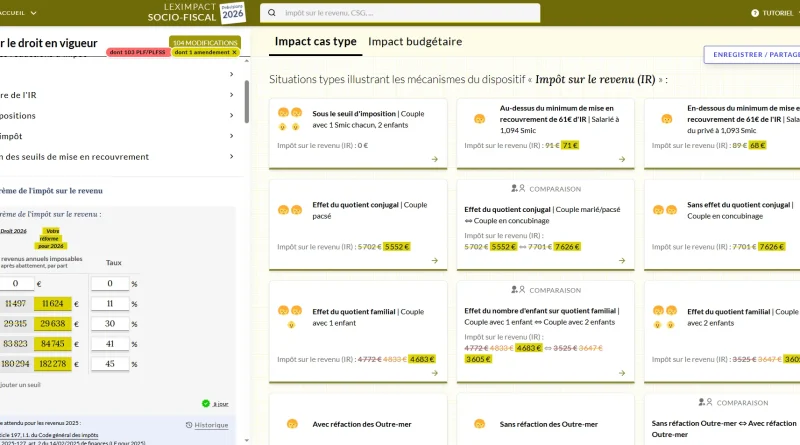Click the Tutoriel question mark icon

tap(755, 13)
